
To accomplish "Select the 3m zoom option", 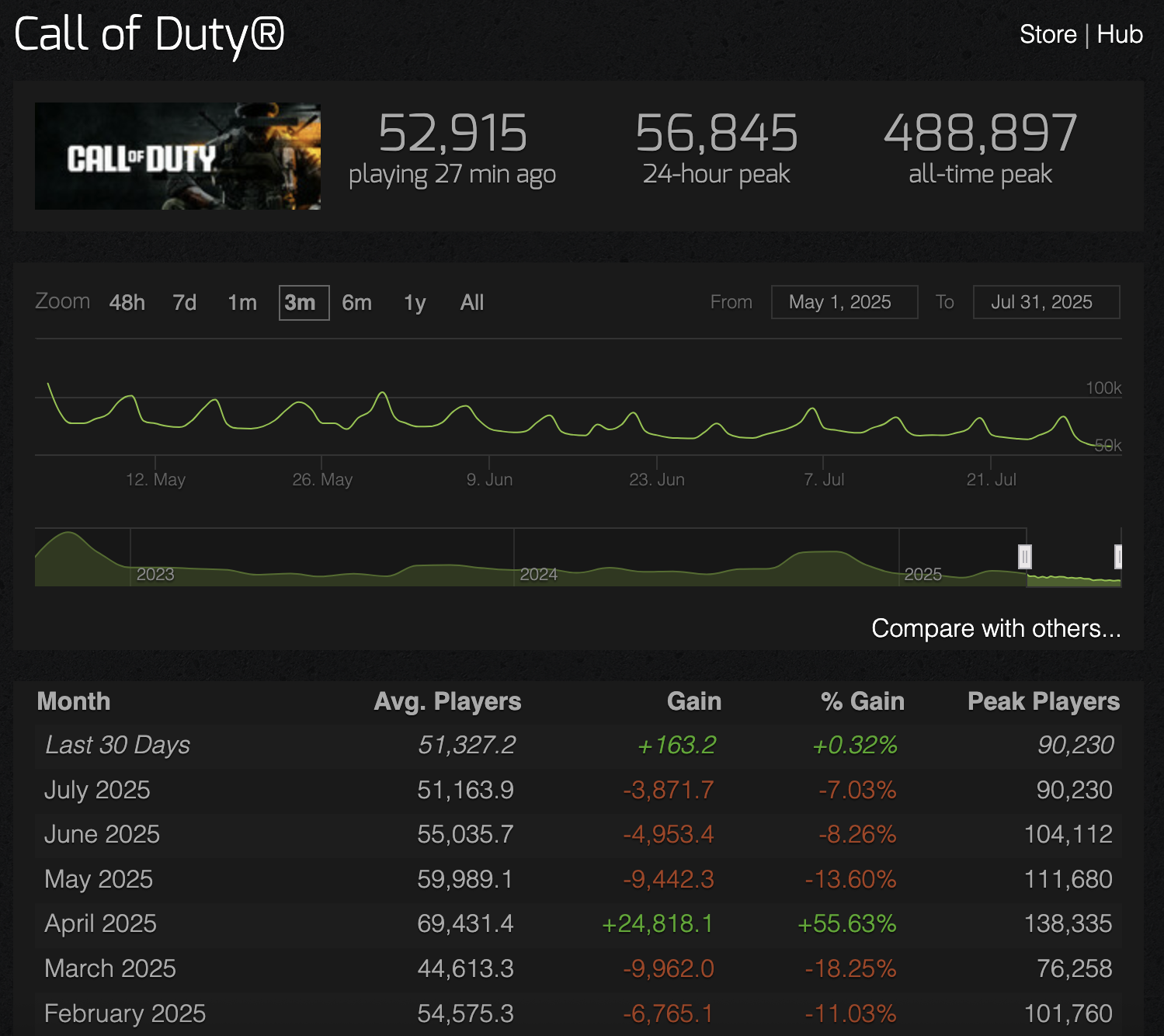I will click(x=304, y=302).
